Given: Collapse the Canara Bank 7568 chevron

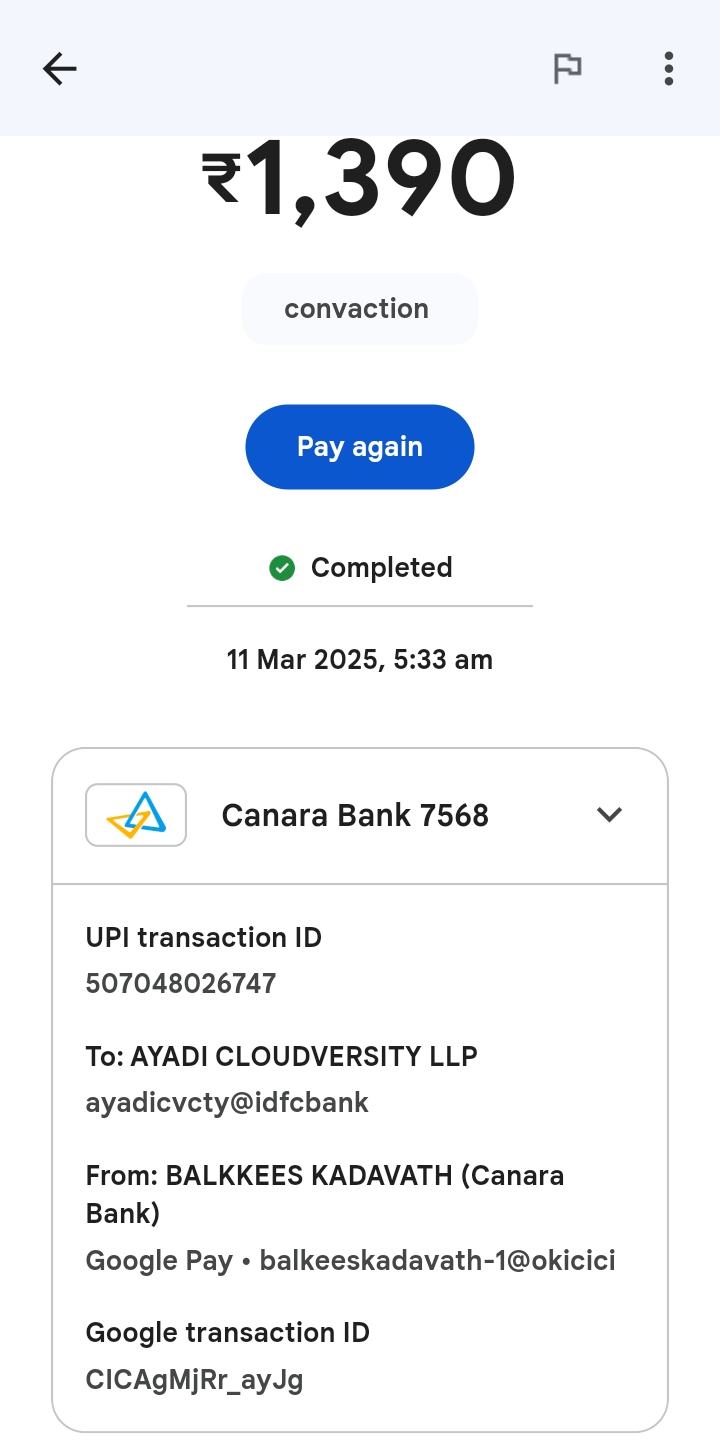Looking at the screenshot, I should (609, 815).
